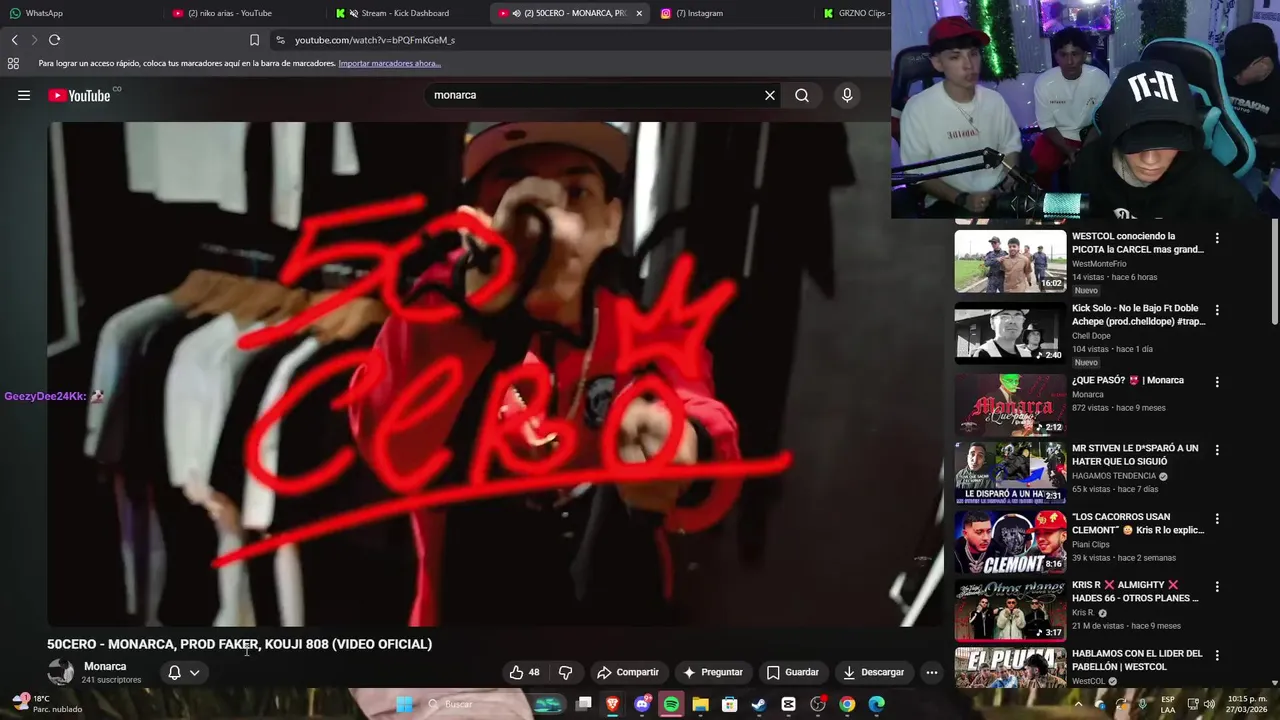Run search with the magnifier button
This screenshot has width=1280, height=720.
click(x=802, y=95)
